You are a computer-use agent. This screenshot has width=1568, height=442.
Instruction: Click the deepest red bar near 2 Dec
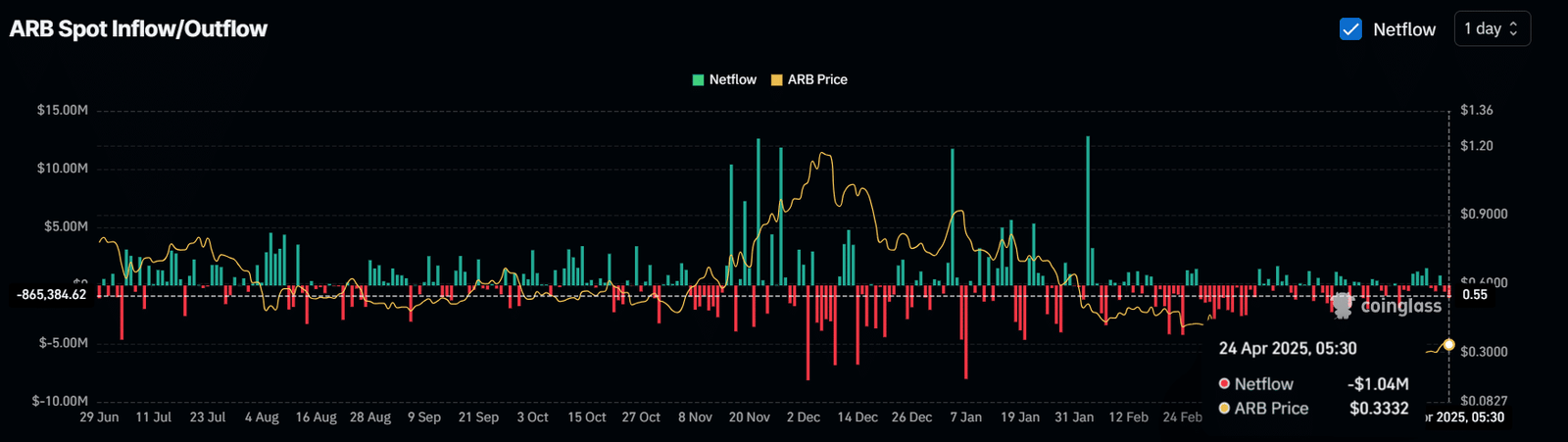click(x=808, y=333)
